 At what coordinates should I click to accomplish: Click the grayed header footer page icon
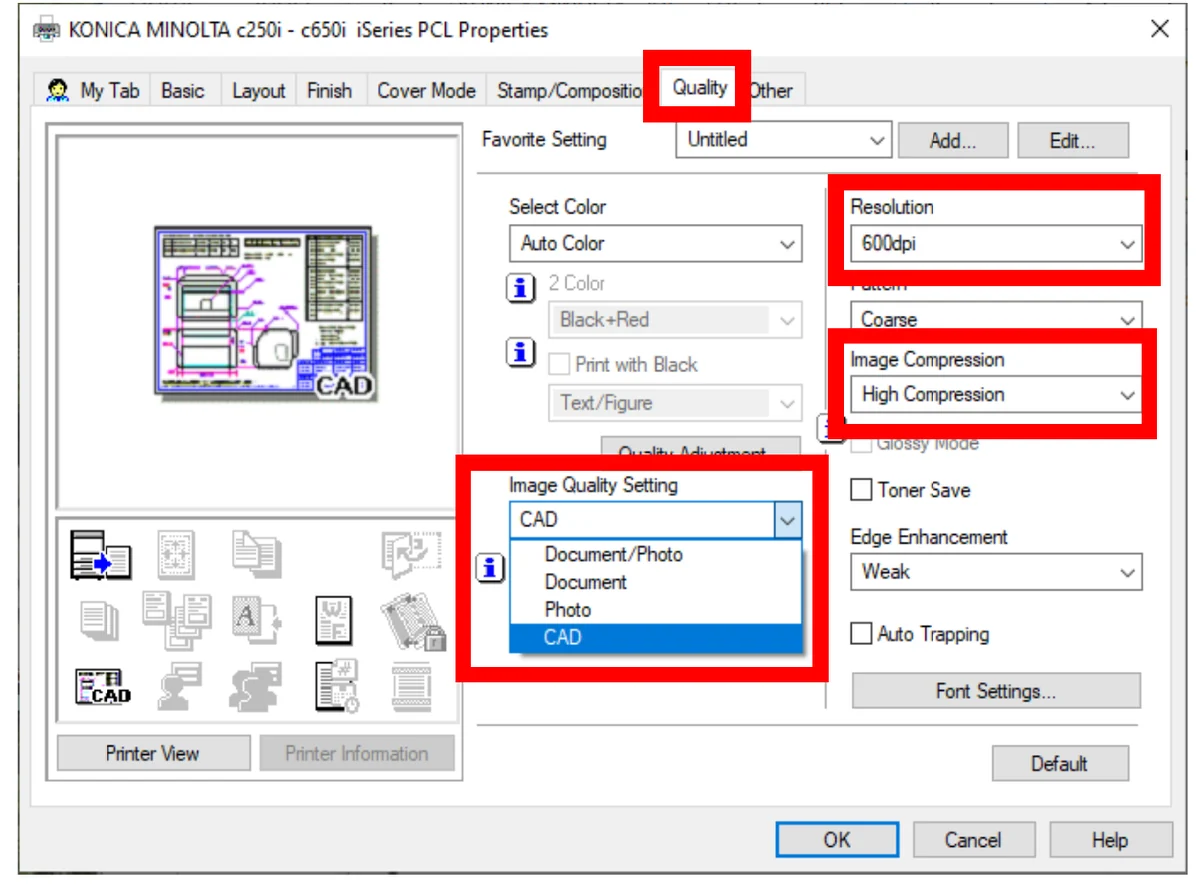click(x=411, y=687)
